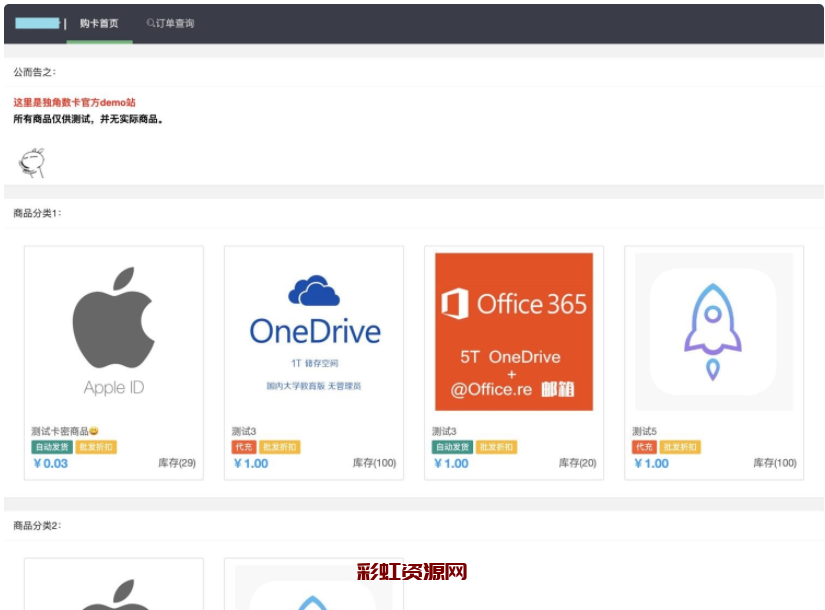This screenshot has height=610, width=825.
Task: Click 库存(20) on Office 365 card
Action: [x=577, y=463]
